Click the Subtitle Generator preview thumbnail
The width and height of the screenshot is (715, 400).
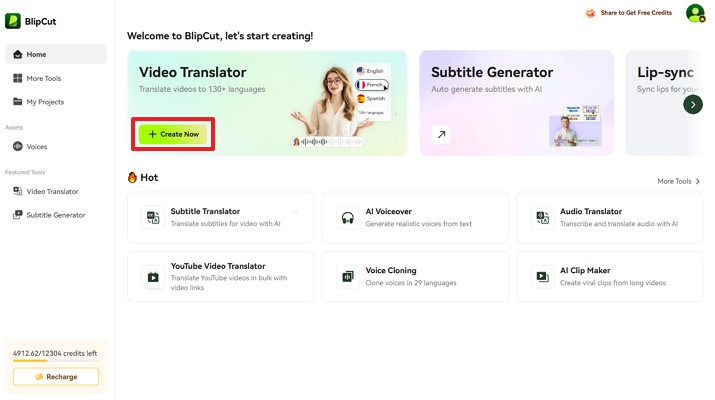point(575,126)
